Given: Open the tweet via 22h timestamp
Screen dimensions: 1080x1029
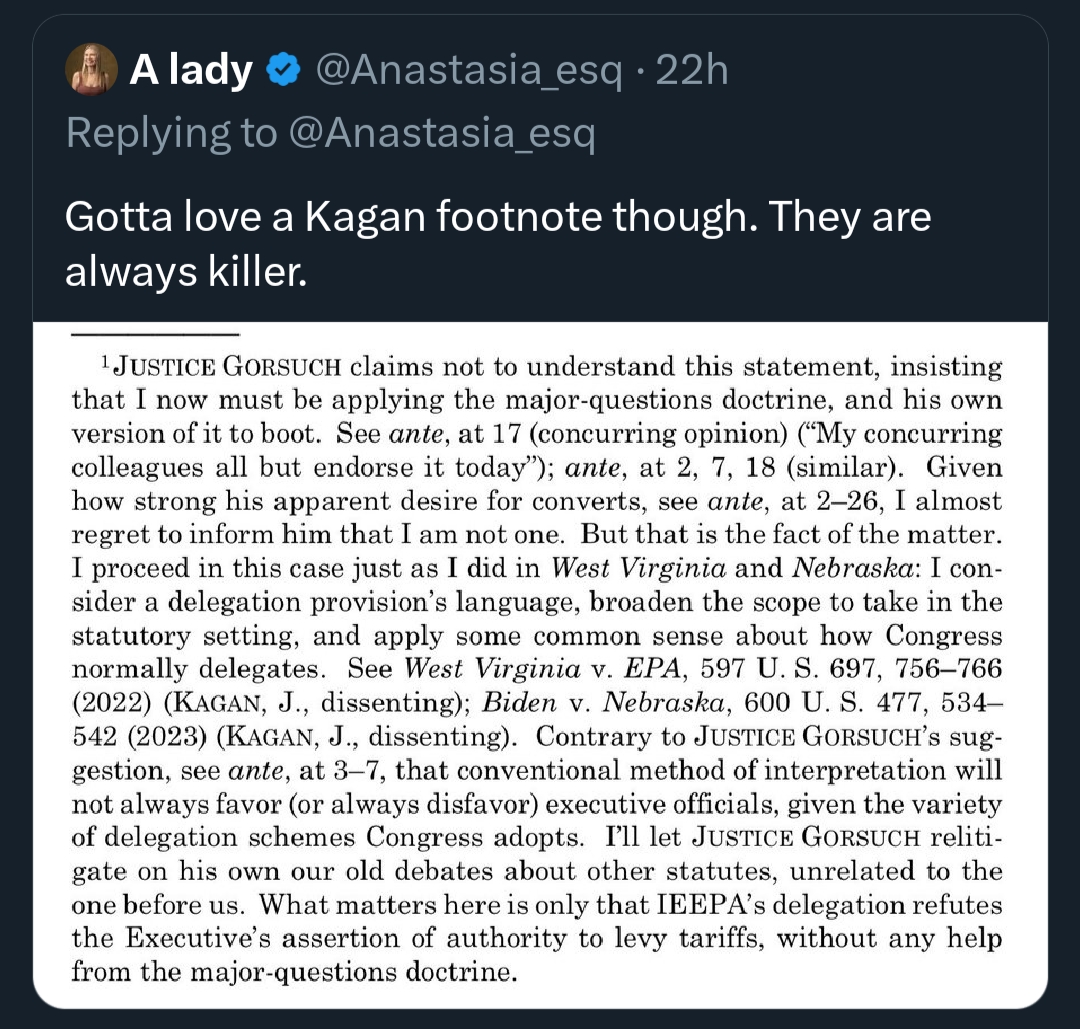Looking at the screenshot, I should point(691,70).
